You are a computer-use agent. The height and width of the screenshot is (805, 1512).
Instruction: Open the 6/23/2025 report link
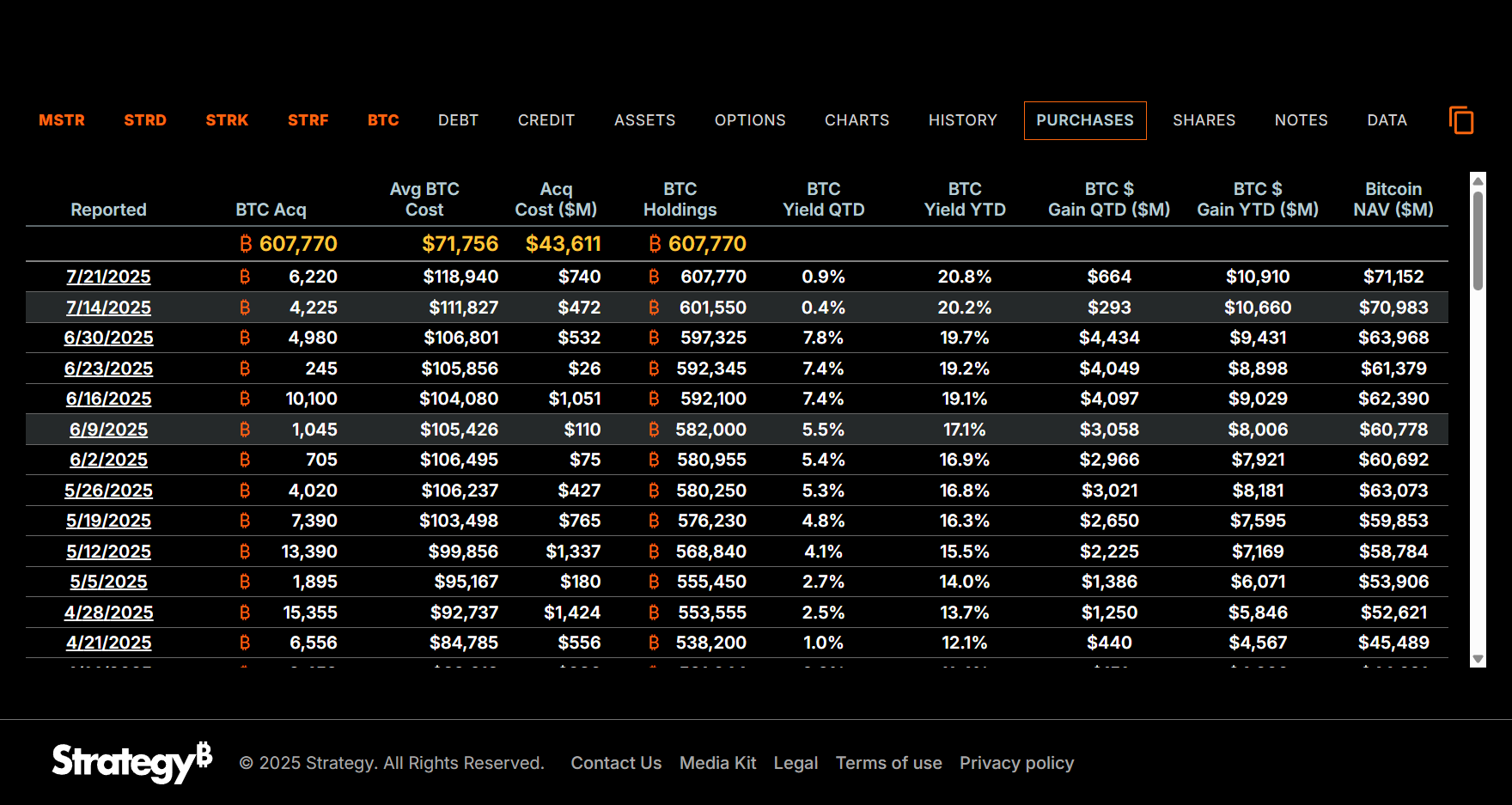(108, 369)
